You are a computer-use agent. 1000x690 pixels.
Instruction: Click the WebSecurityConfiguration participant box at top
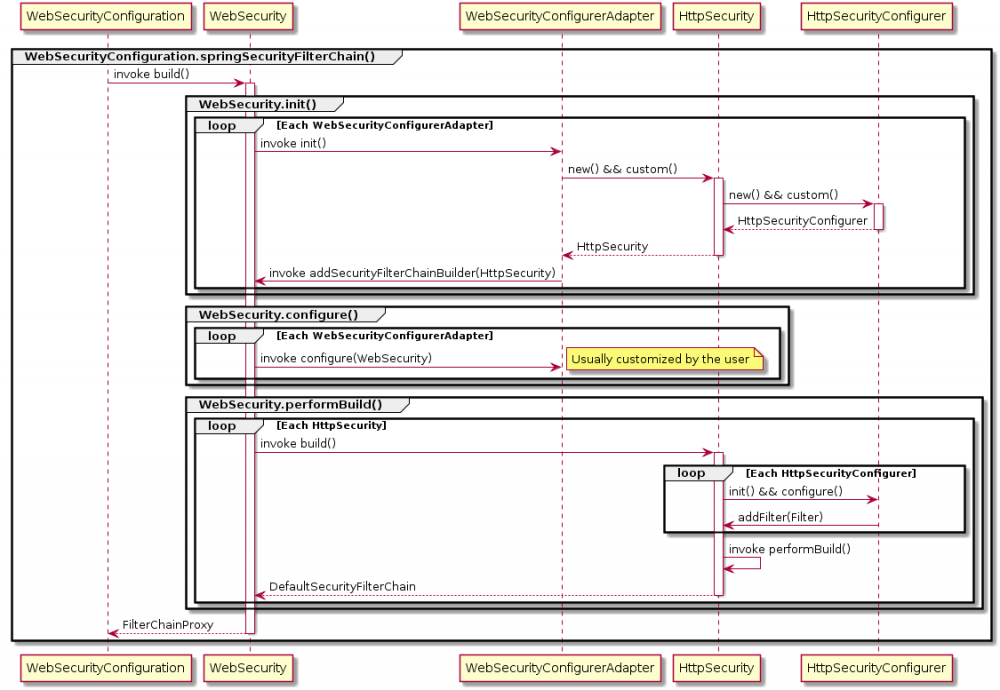pos(106,16)
